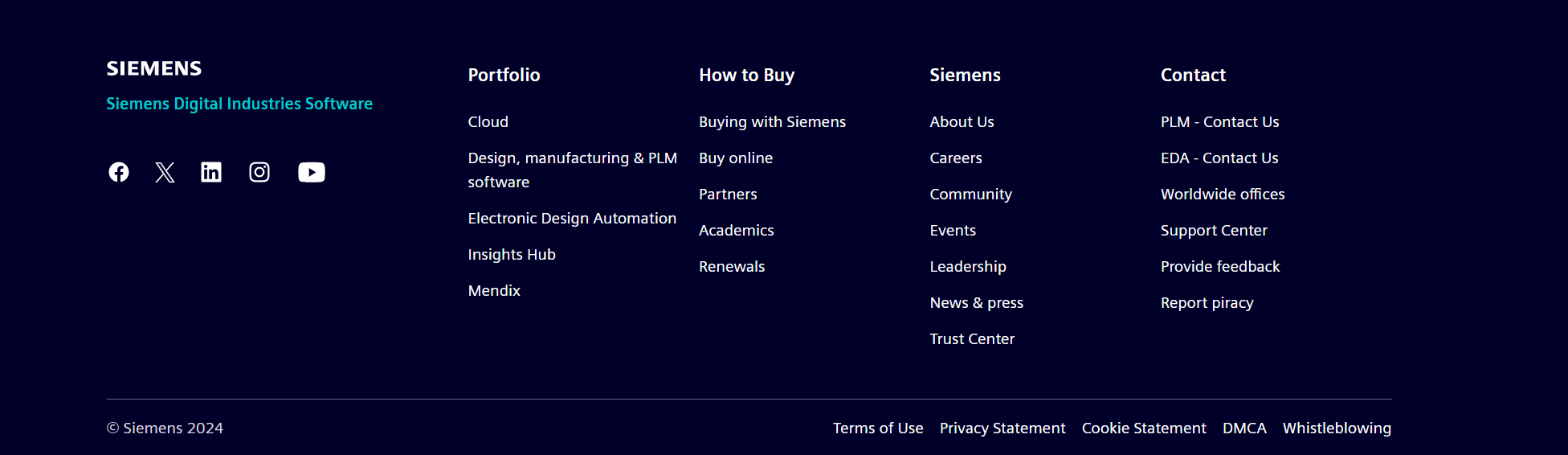The width and height of the screenshot is (1568, 455).
Task: Open the Whistleblowing footer link
Action: 1337,428
